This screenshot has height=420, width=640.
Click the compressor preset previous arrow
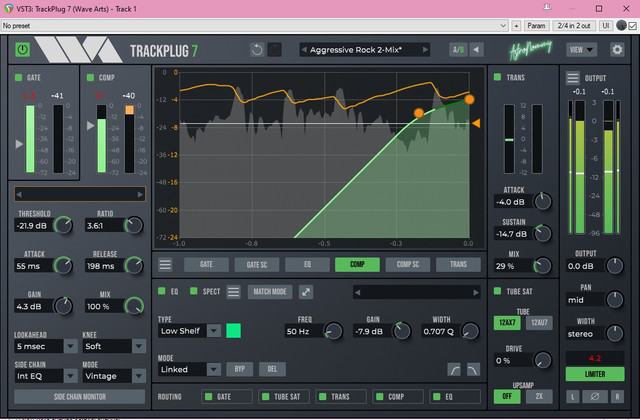(x=19, y=195)
